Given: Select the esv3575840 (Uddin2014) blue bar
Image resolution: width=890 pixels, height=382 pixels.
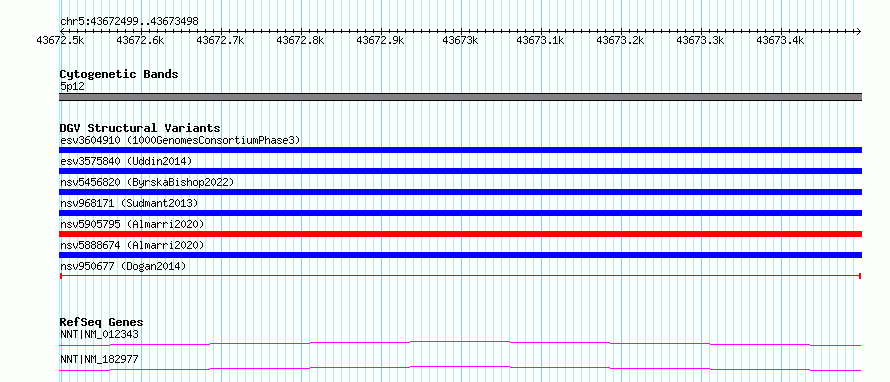Looking at the screenshot, I should coord(460,171).
